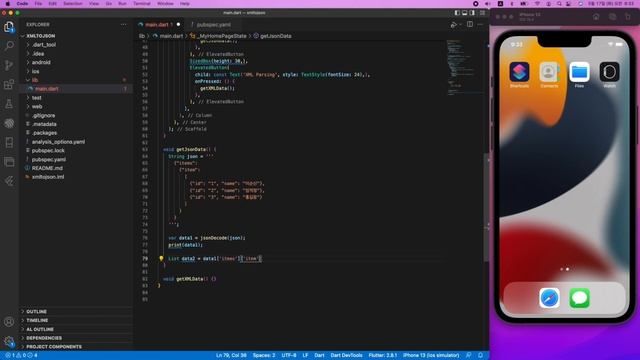Open the Search view in the activity bar
The width and height of the screenshot is (640, 360).
pos(9,46)
